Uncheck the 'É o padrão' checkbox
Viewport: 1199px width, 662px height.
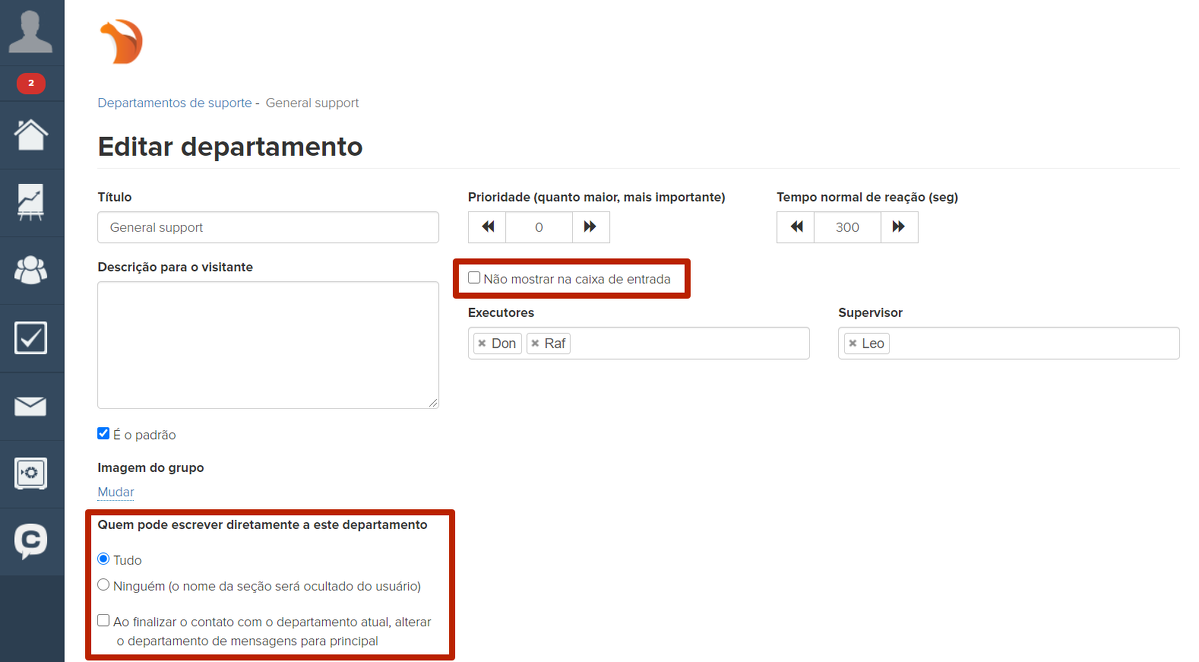click(x=103, y=434)
